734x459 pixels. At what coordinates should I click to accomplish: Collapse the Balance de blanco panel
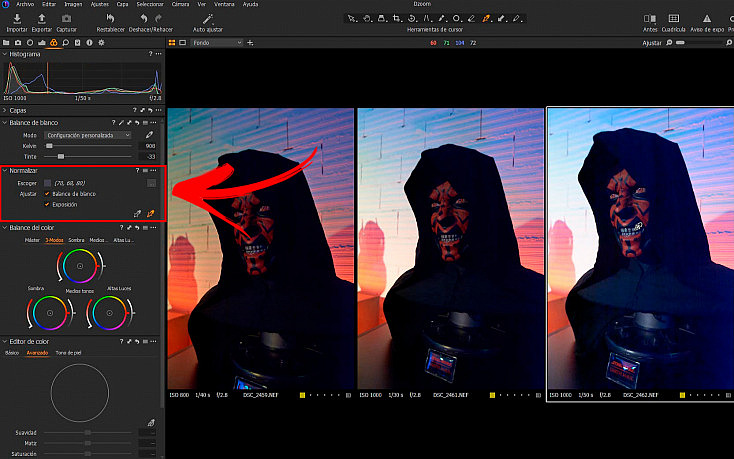tap(5, 123)
